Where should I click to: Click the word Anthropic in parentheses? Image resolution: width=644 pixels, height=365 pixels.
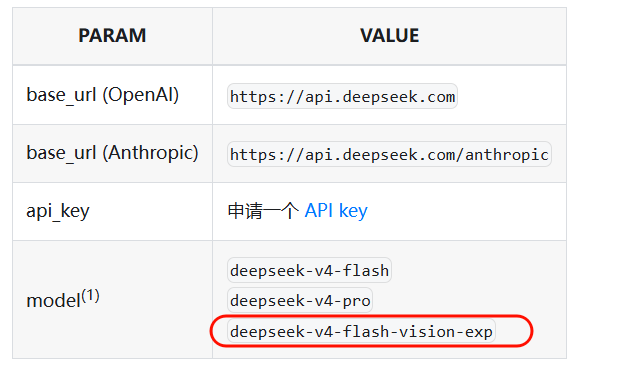click(151, 153)
